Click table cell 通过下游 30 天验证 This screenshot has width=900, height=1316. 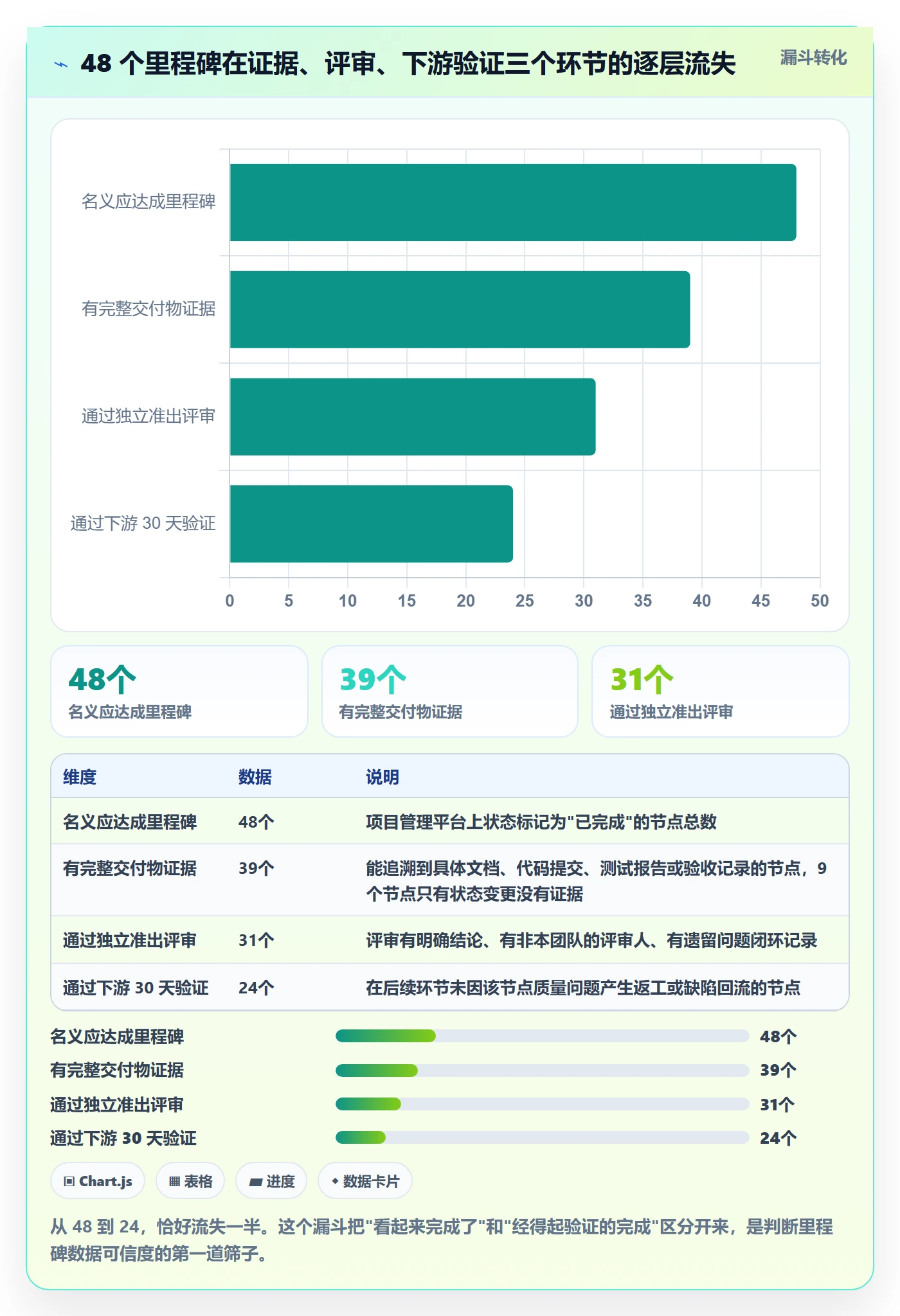[136, 988]
